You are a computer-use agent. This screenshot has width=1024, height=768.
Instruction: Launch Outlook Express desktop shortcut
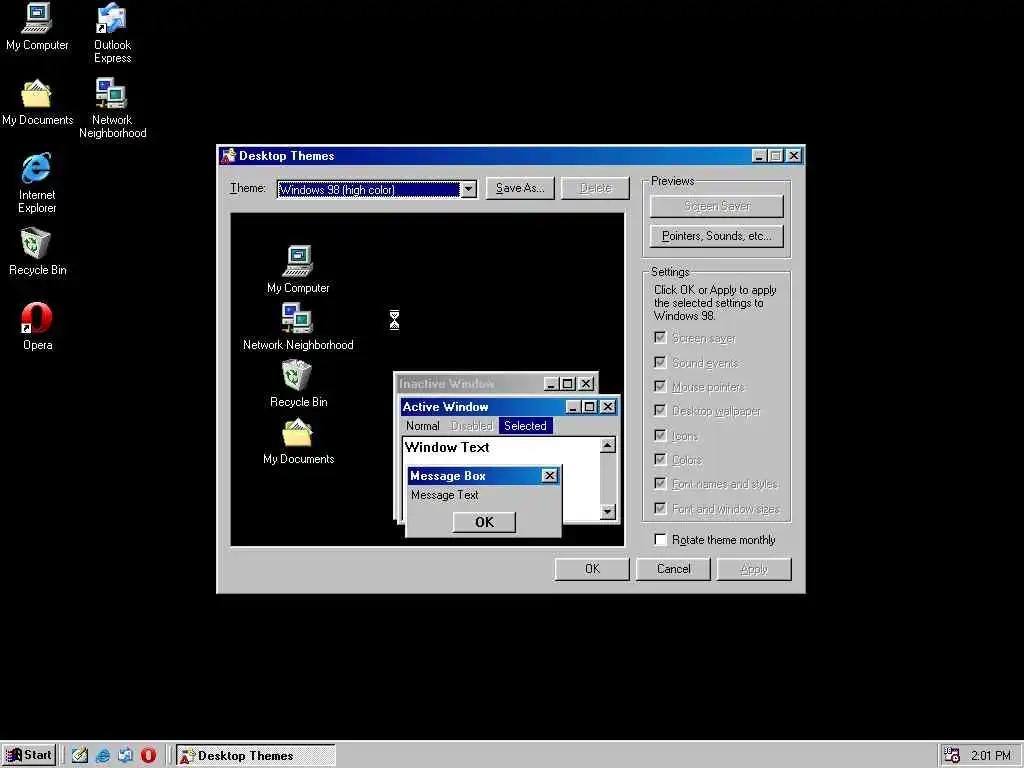point(112,33)
